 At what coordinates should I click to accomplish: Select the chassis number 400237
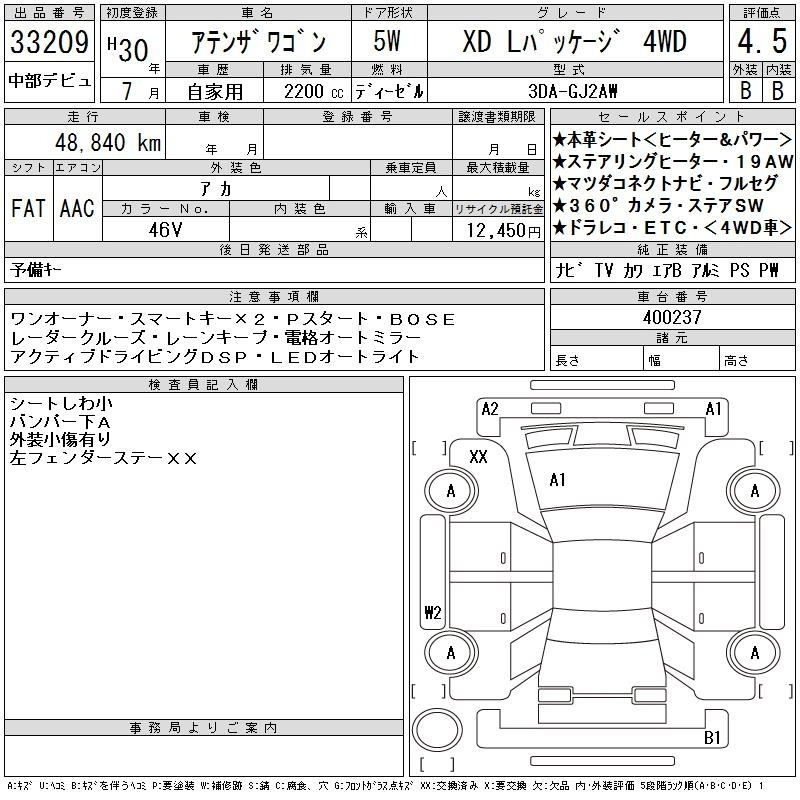(x=672, y=317)
